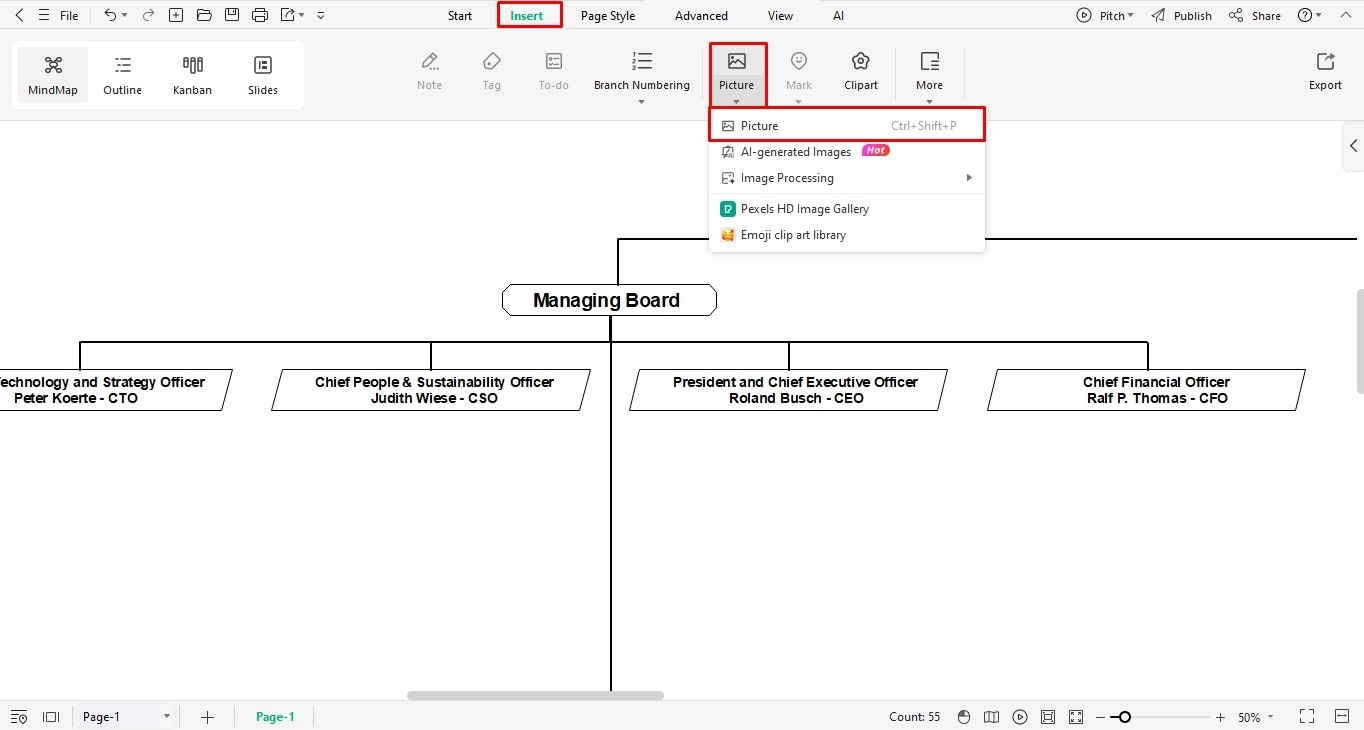Switch to the View tab
The width and height of the screenshot is (1364, 730).
coord(780,15)
